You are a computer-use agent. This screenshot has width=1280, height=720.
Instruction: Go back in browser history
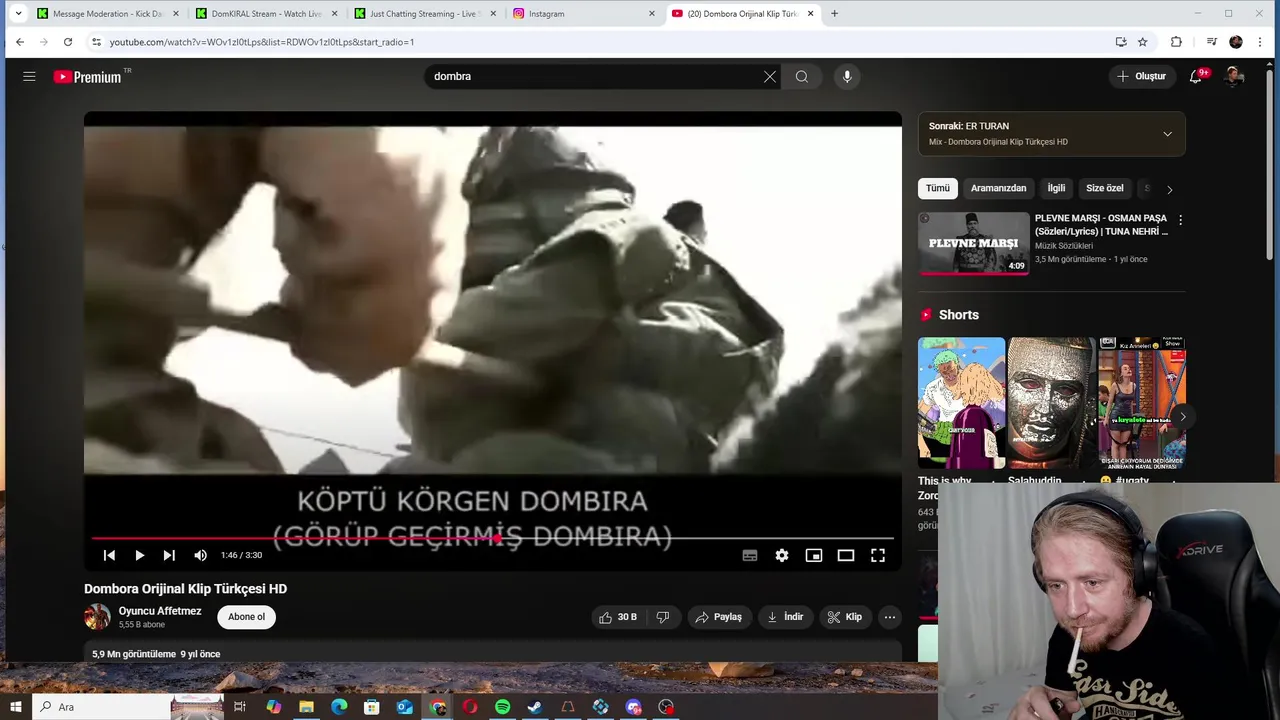[x=20, y=42]
